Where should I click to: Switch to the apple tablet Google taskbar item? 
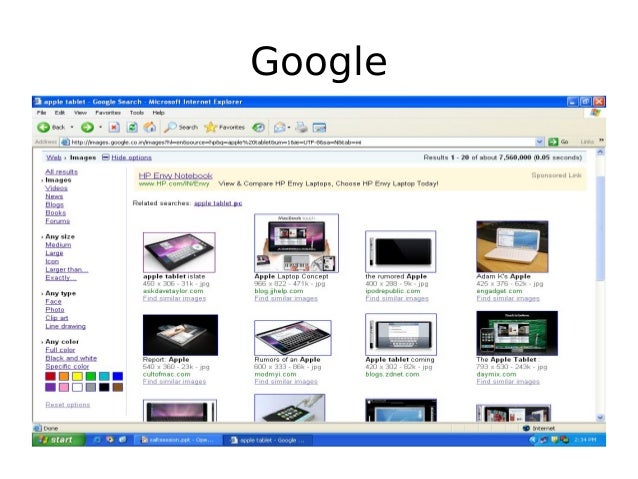coord(268,440)
